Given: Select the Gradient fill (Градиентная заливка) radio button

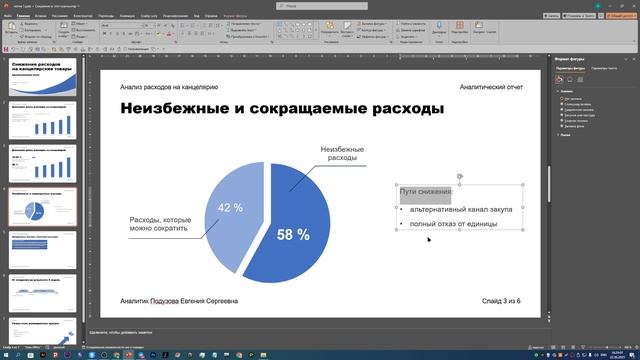Looking at the screenshot, I should (562, 110).
